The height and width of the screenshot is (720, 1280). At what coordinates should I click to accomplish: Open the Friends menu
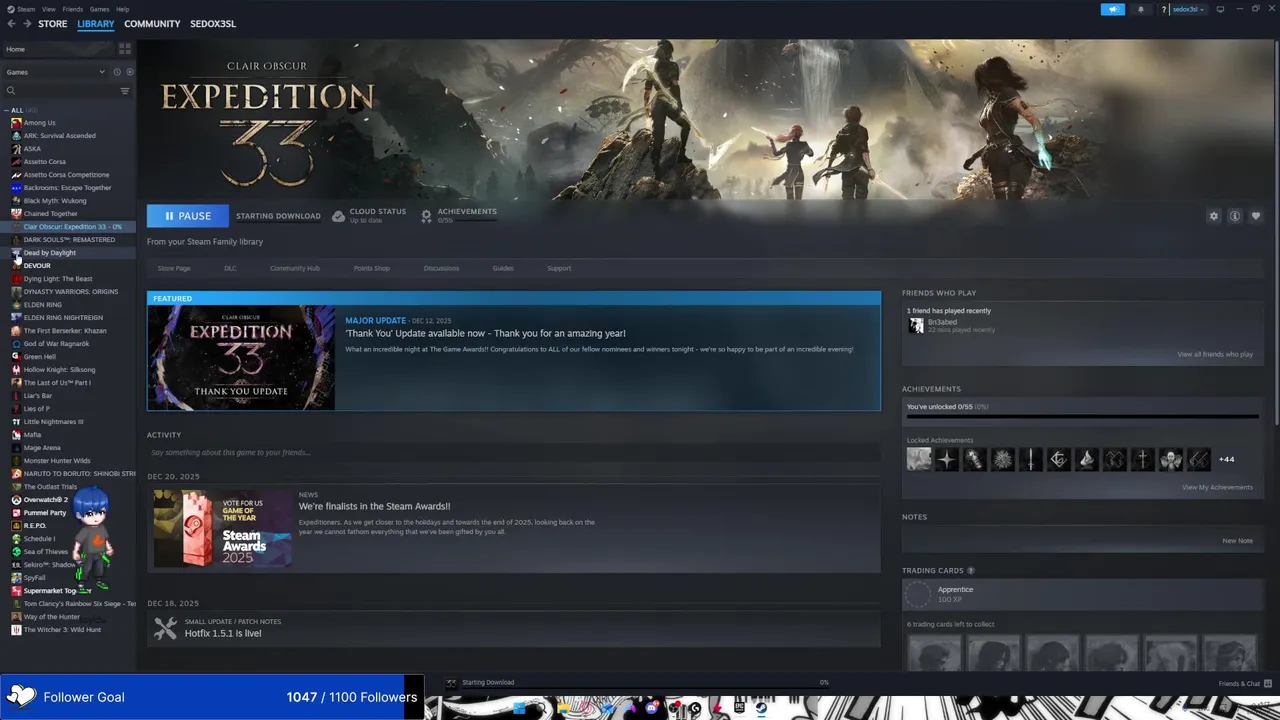pos(73,9)
